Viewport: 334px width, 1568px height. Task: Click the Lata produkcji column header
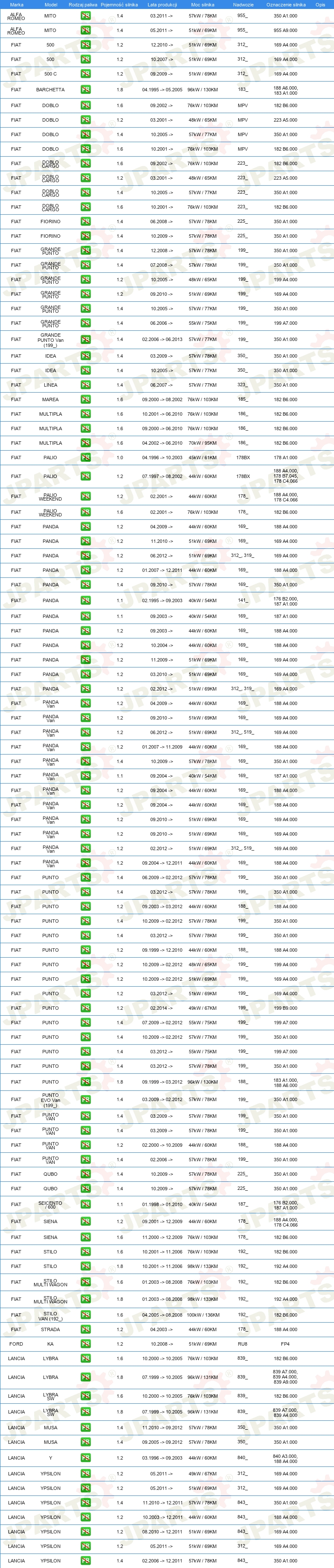(162, 4)
